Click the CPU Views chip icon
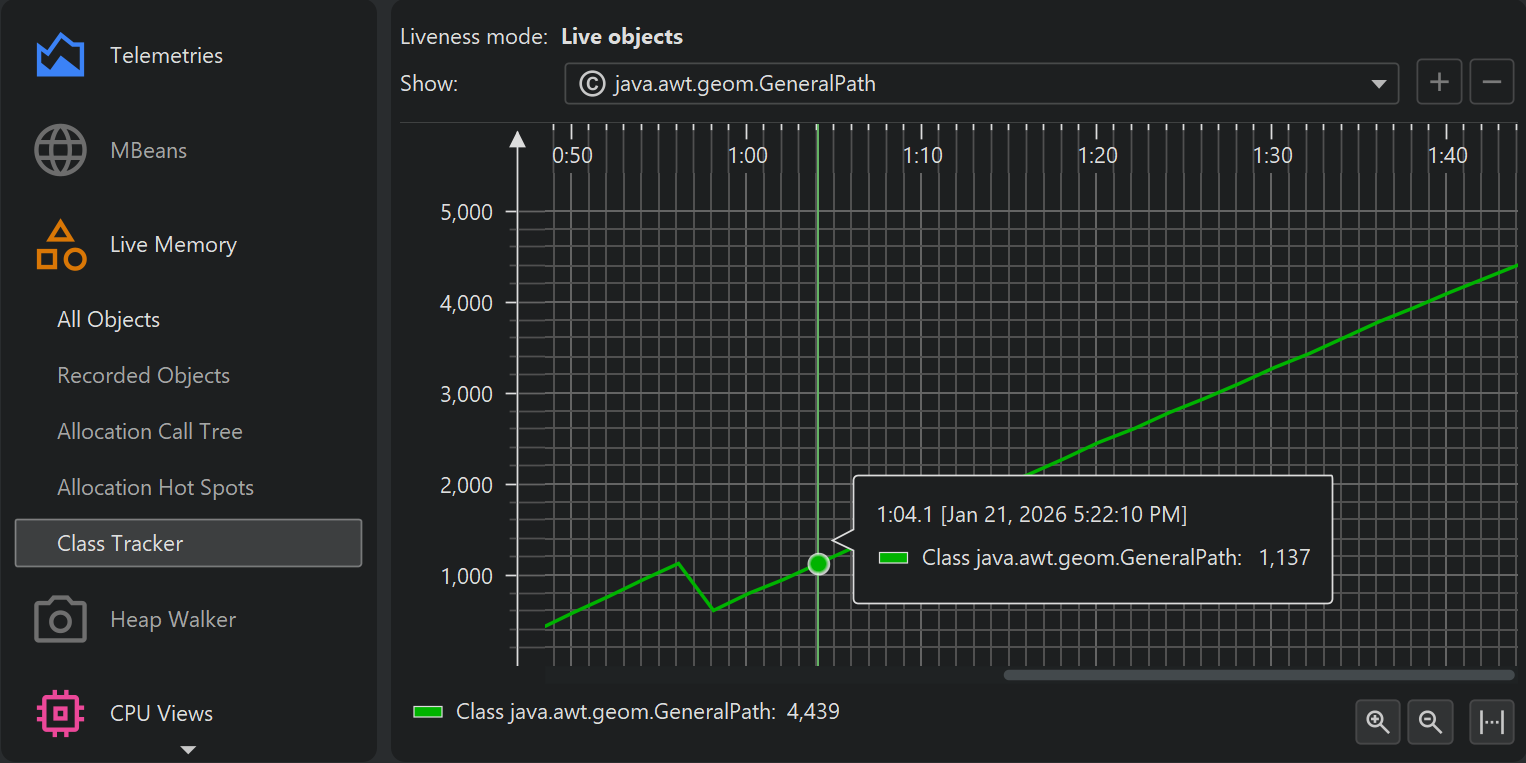Screen dimensions: 1526x763 (x=60, y=713)
